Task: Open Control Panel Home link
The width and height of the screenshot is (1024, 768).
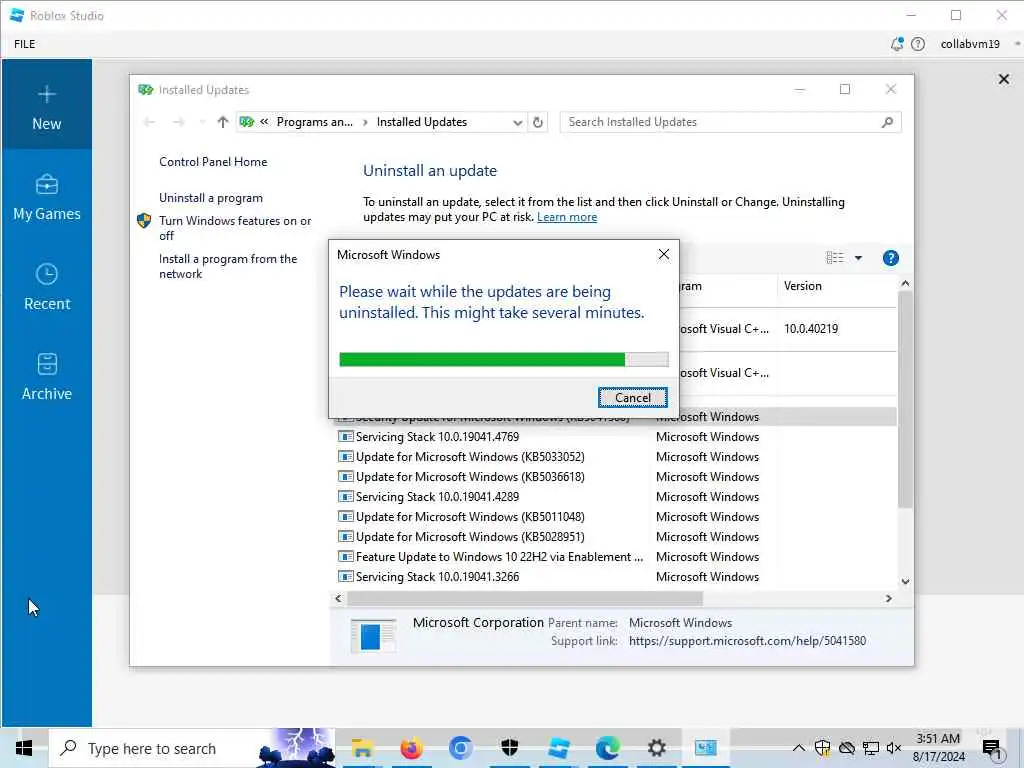Action: 213,162
